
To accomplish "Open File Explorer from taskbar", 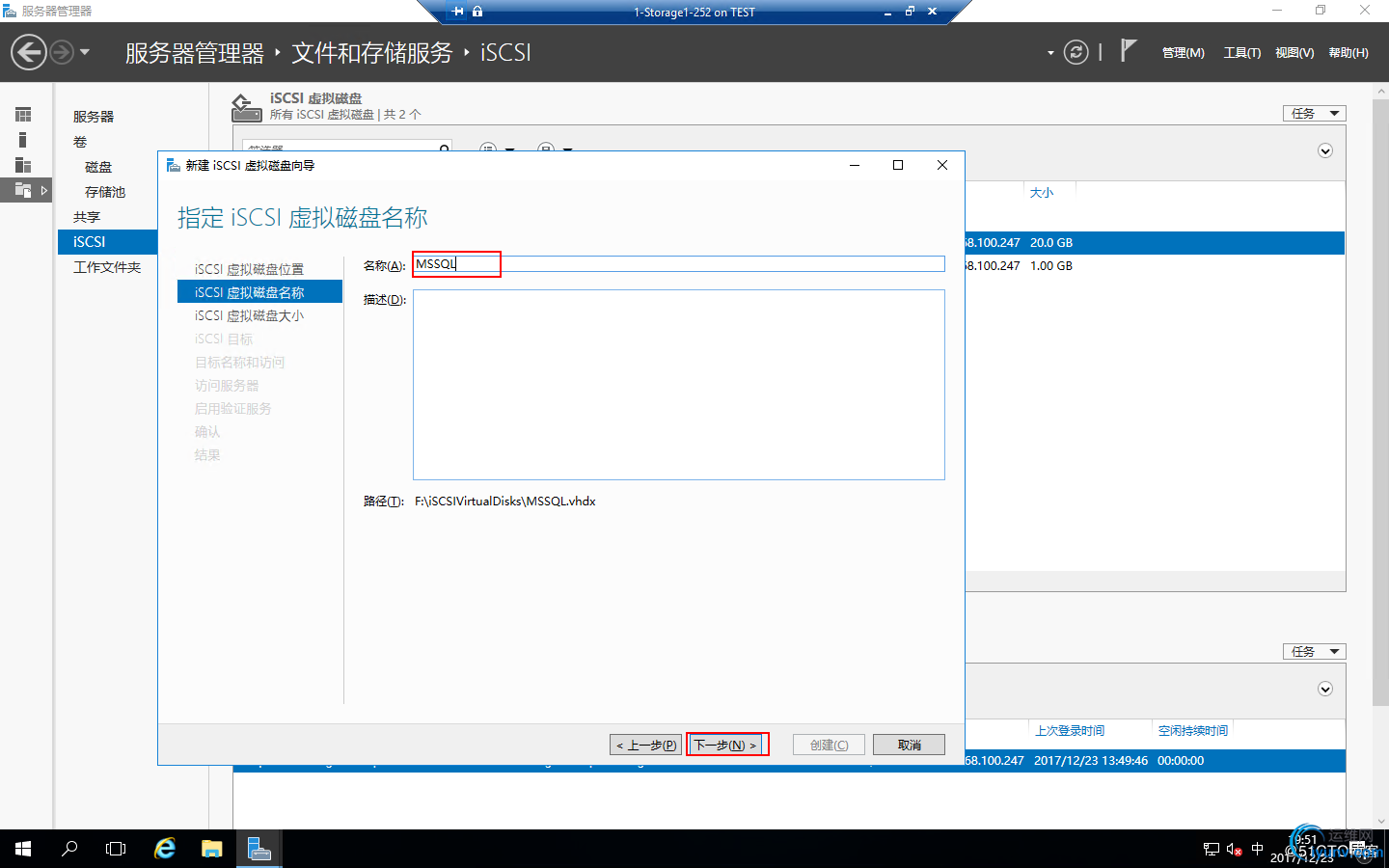I will coord(212,849).
